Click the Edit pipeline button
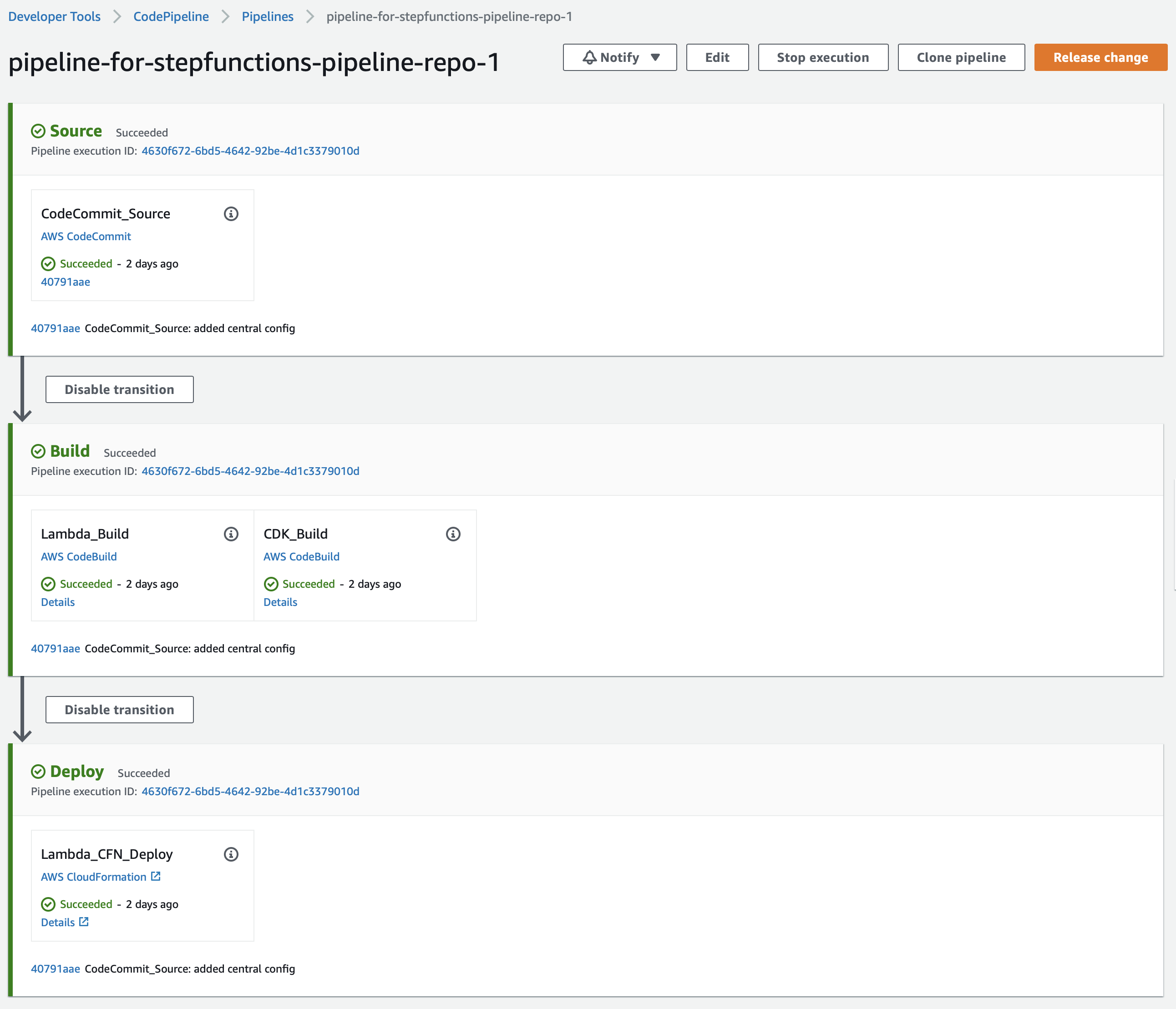Viewport: 1176px width, 1009px height. [717, 57]
